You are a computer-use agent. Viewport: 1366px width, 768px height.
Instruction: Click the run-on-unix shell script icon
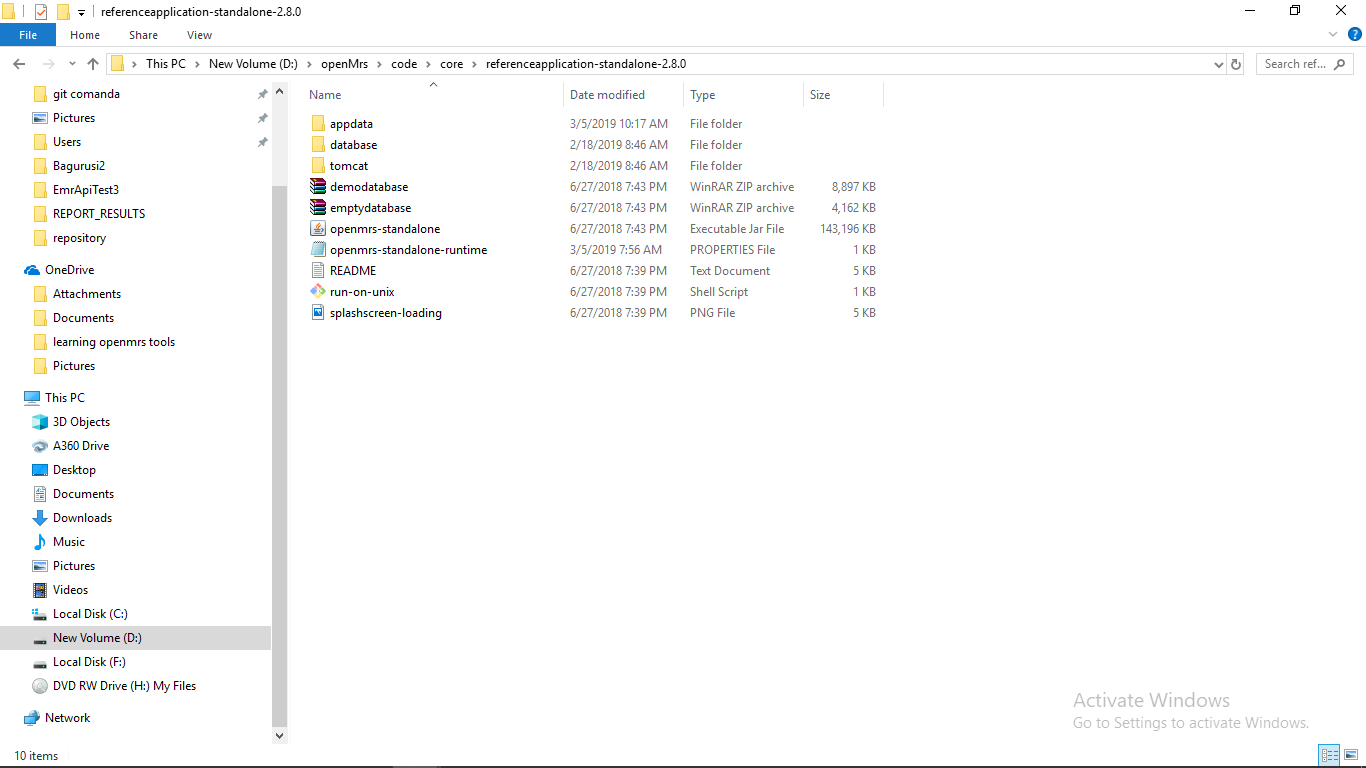coord(318,292)
